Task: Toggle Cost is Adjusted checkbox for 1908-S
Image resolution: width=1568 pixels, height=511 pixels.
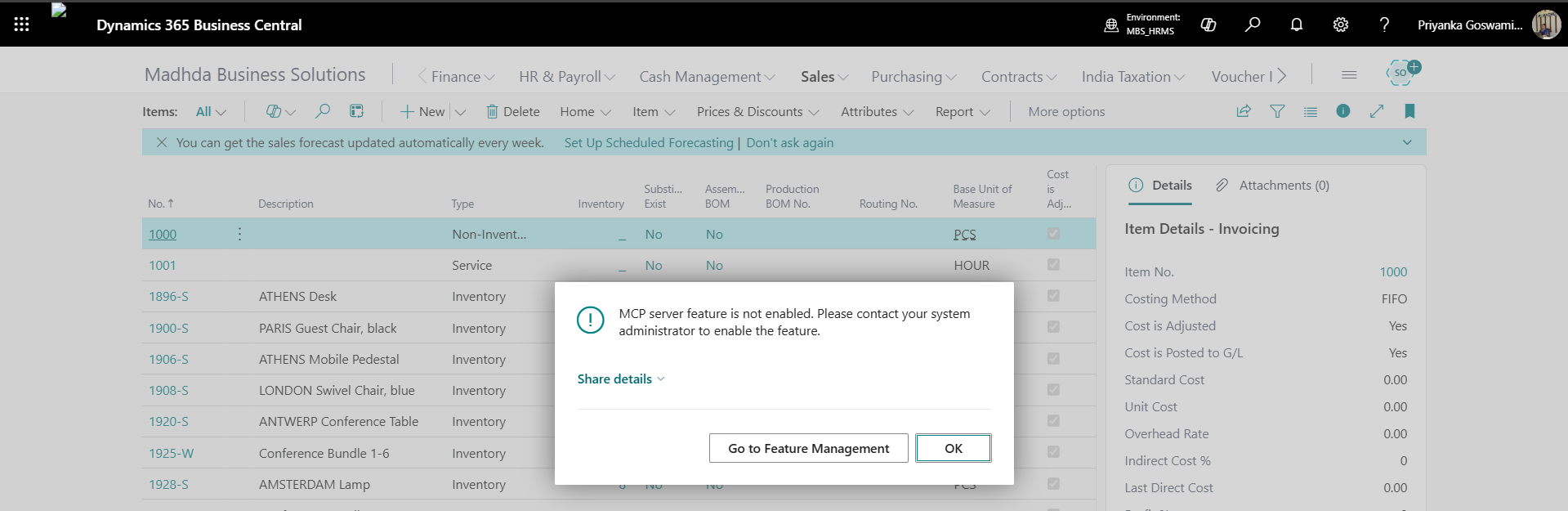Action: (1053, 390)
